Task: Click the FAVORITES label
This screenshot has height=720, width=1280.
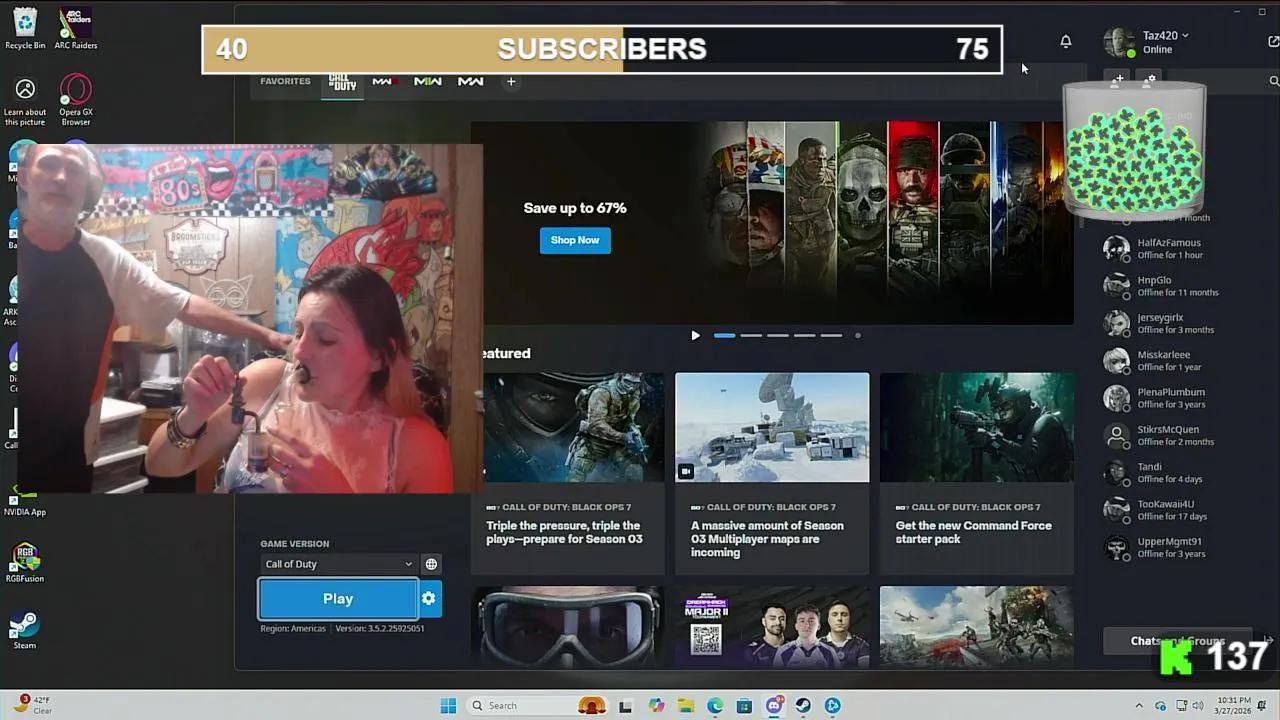Action: tap(285, 81)
